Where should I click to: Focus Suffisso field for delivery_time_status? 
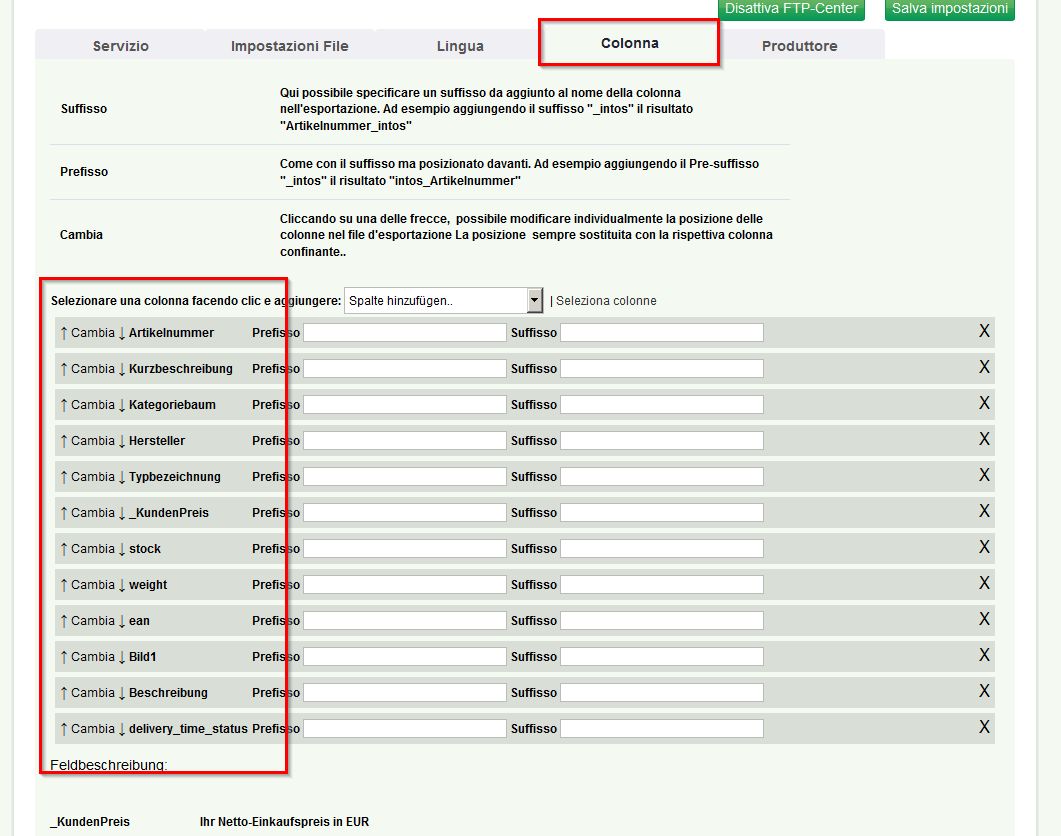pyautogui.click(x=662, y=728)
